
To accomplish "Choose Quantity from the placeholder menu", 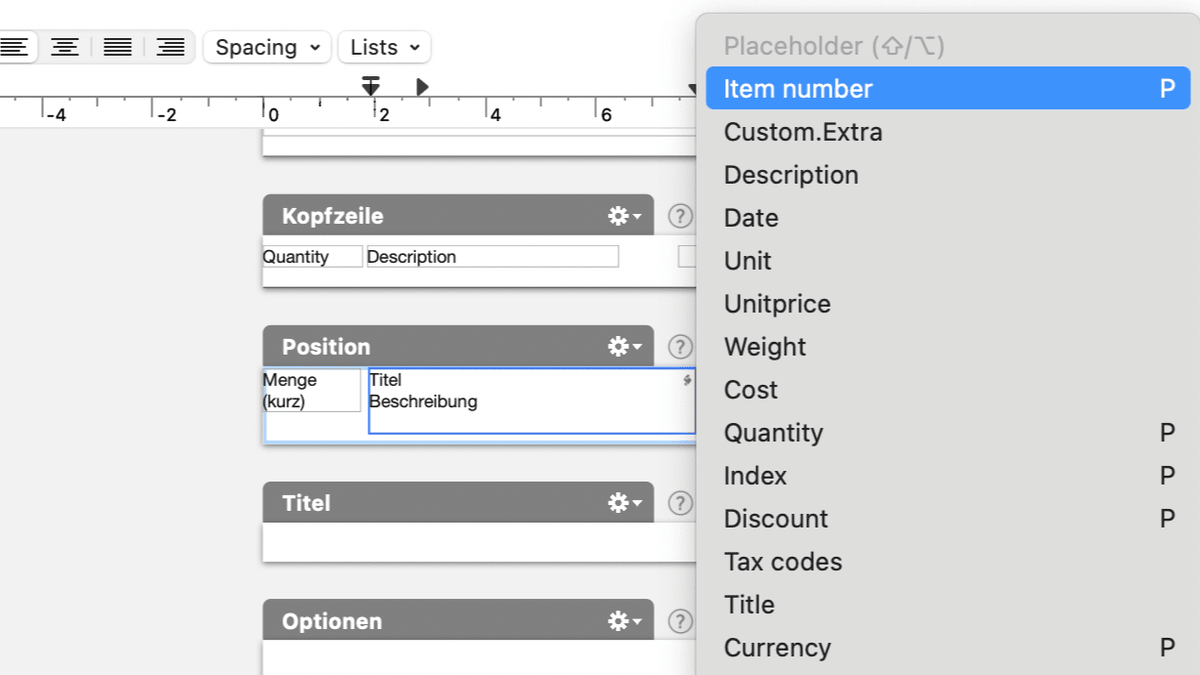I will point(948,433).
